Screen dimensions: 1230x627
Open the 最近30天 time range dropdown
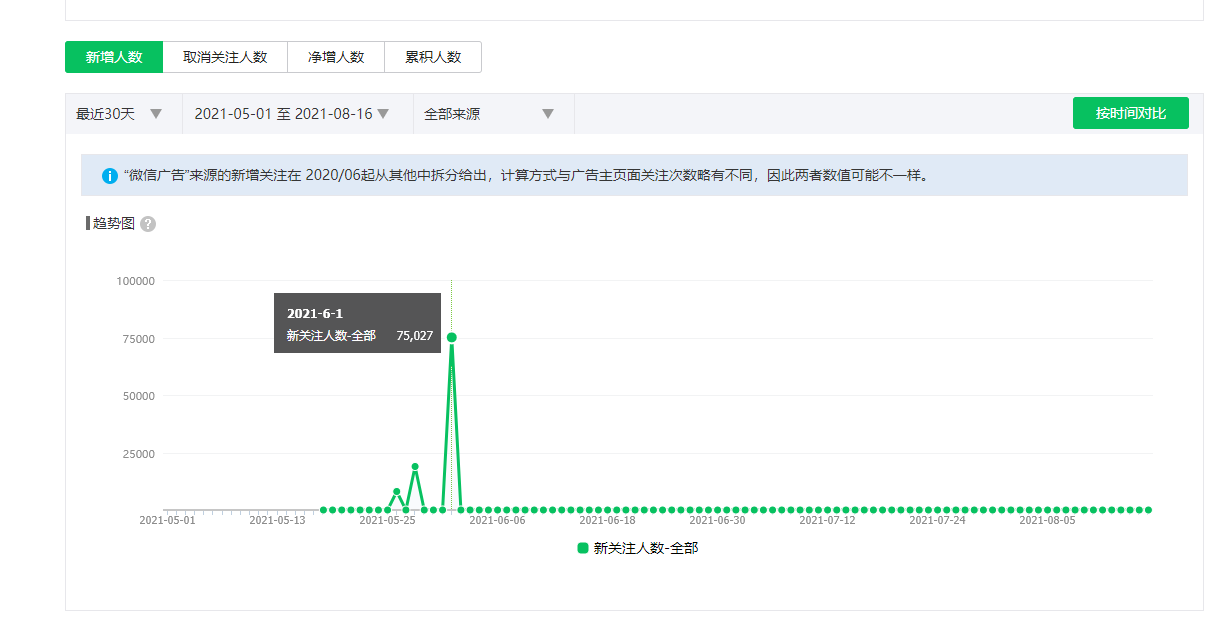[x=119, y=114]
